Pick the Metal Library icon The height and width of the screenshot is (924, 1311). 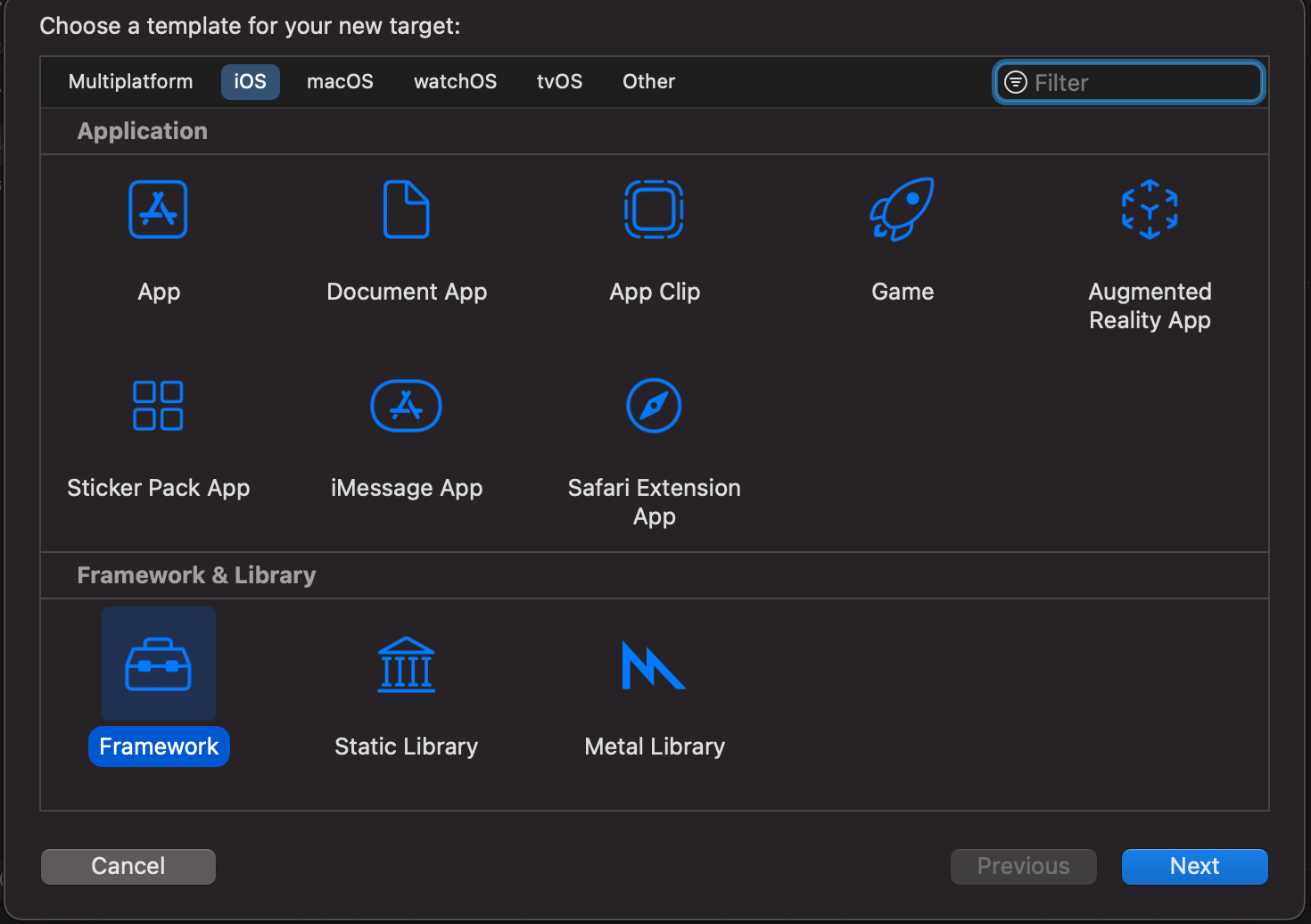click(x=654, y=665)
